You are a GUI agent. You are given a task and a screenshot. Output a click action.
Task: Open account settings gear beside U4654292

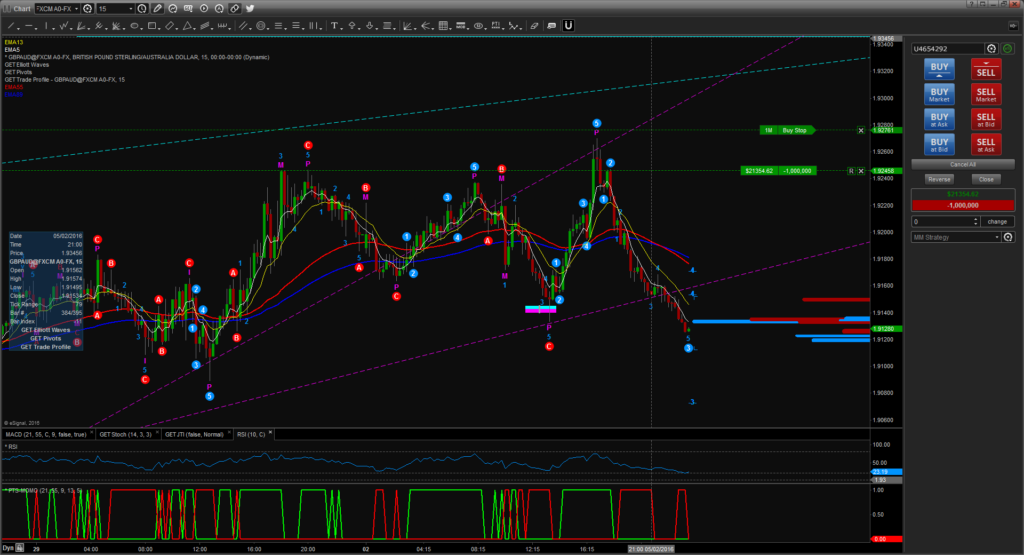[x=991, y=48]
